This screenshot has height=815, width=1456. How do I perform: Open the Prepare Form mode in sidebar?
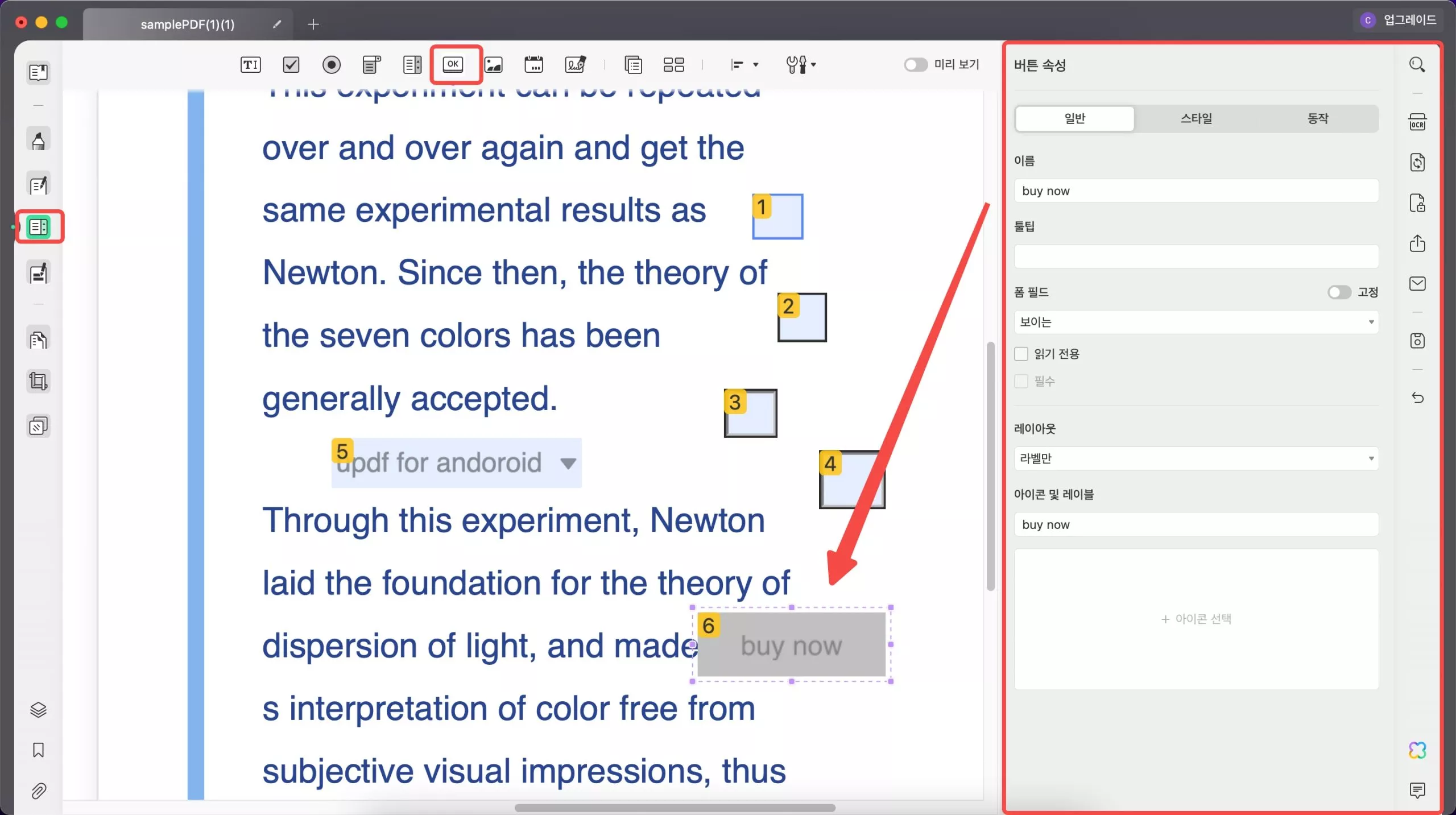click(x=39, y=227)
